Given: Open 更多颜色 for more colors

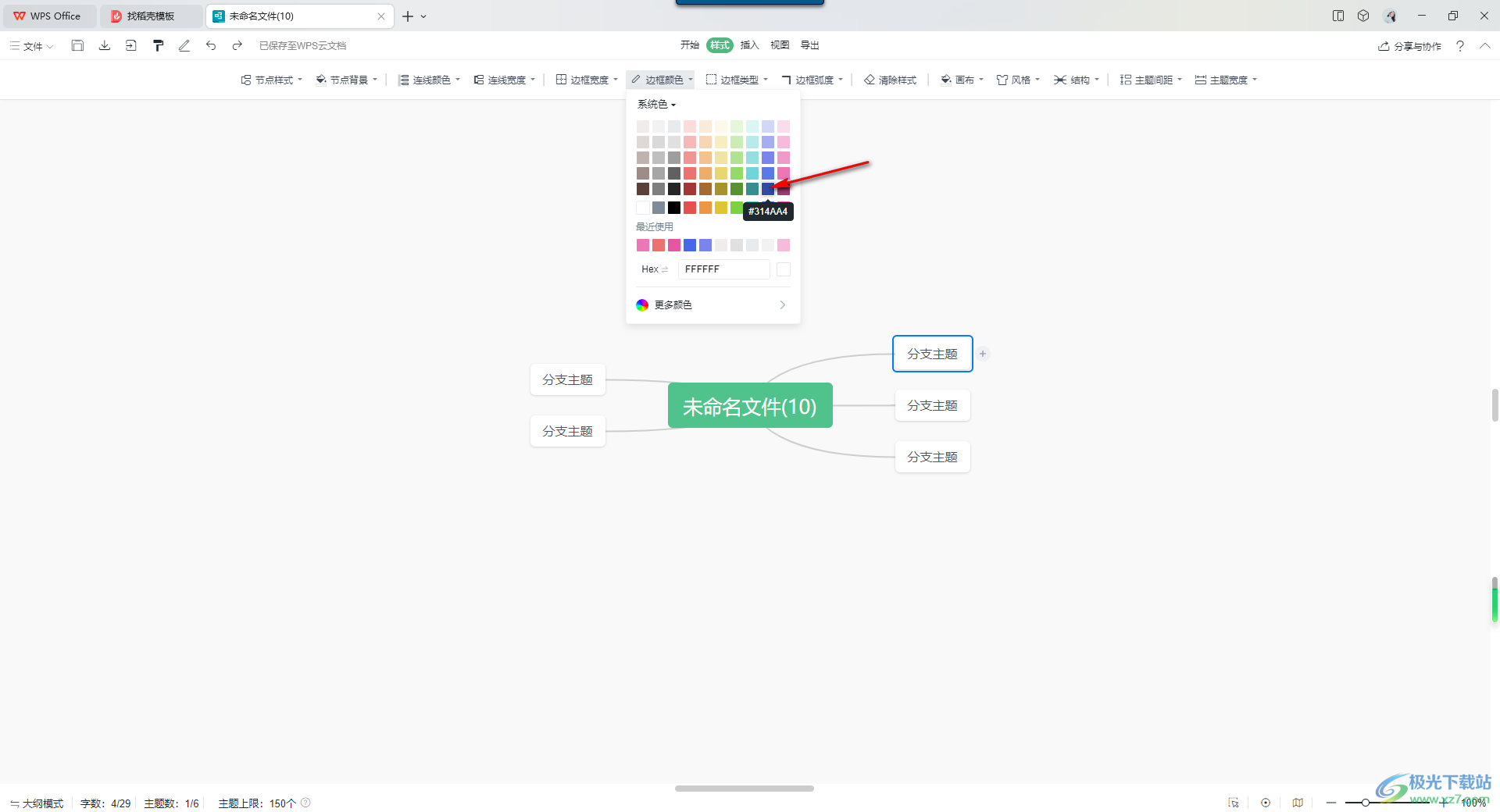Looking at the screenshot, I should tap(712, 304).
